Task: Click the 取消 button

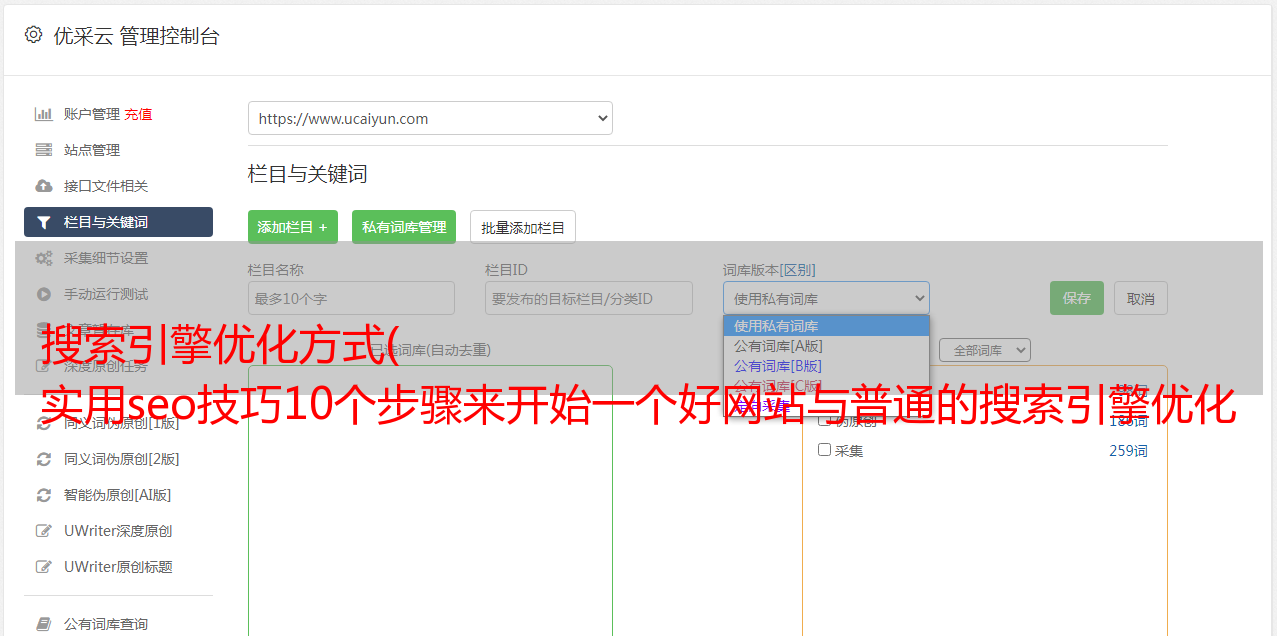Action: click(1141, 298)
